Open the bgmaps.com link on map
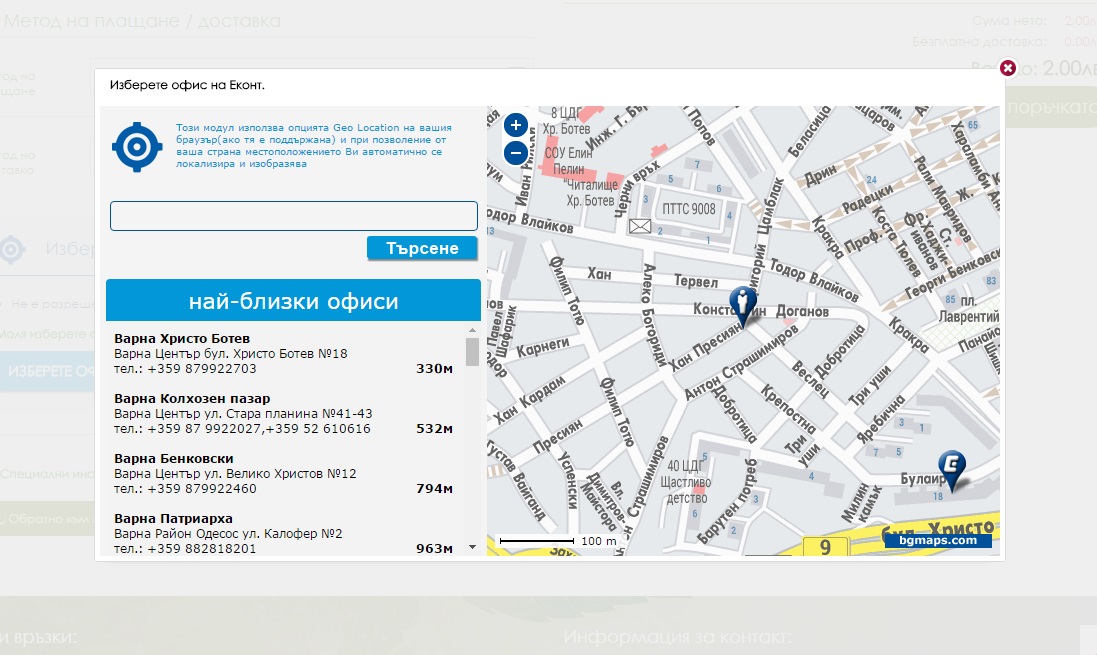The width and height of the screenshot is (1097, 655). click(x=937, y=540)
